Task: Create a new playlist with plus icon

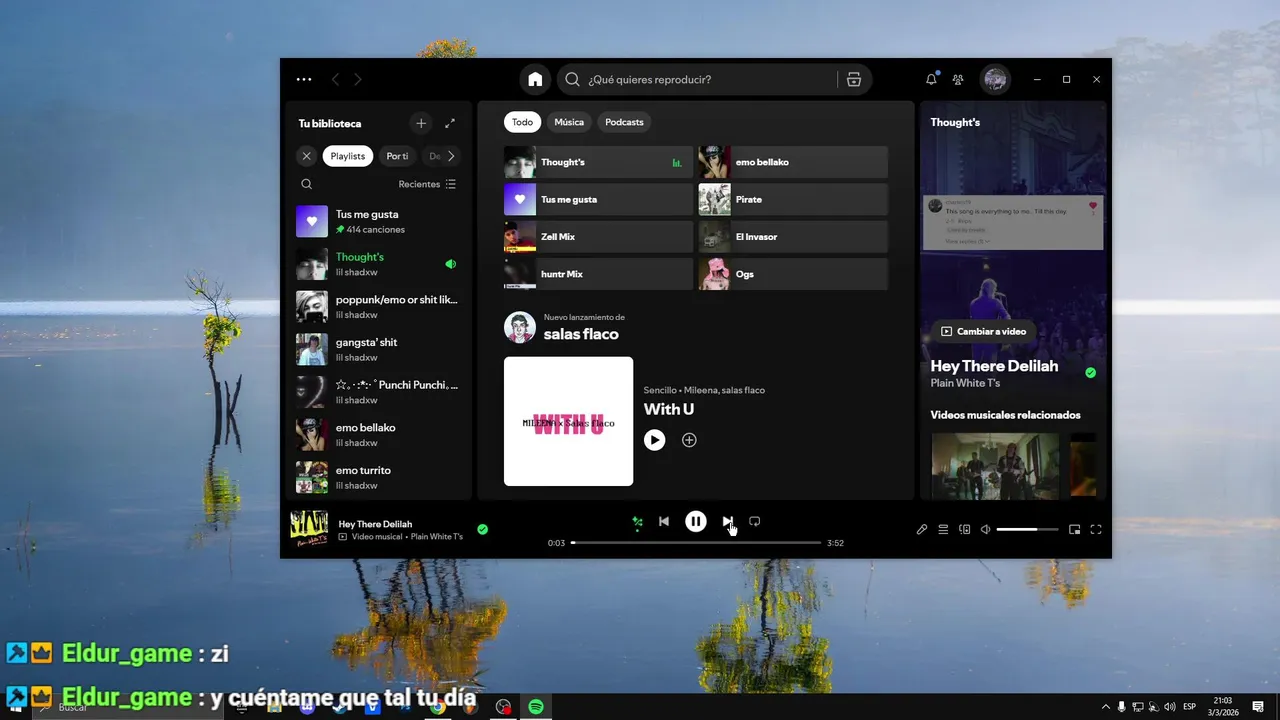Action: 421,123
